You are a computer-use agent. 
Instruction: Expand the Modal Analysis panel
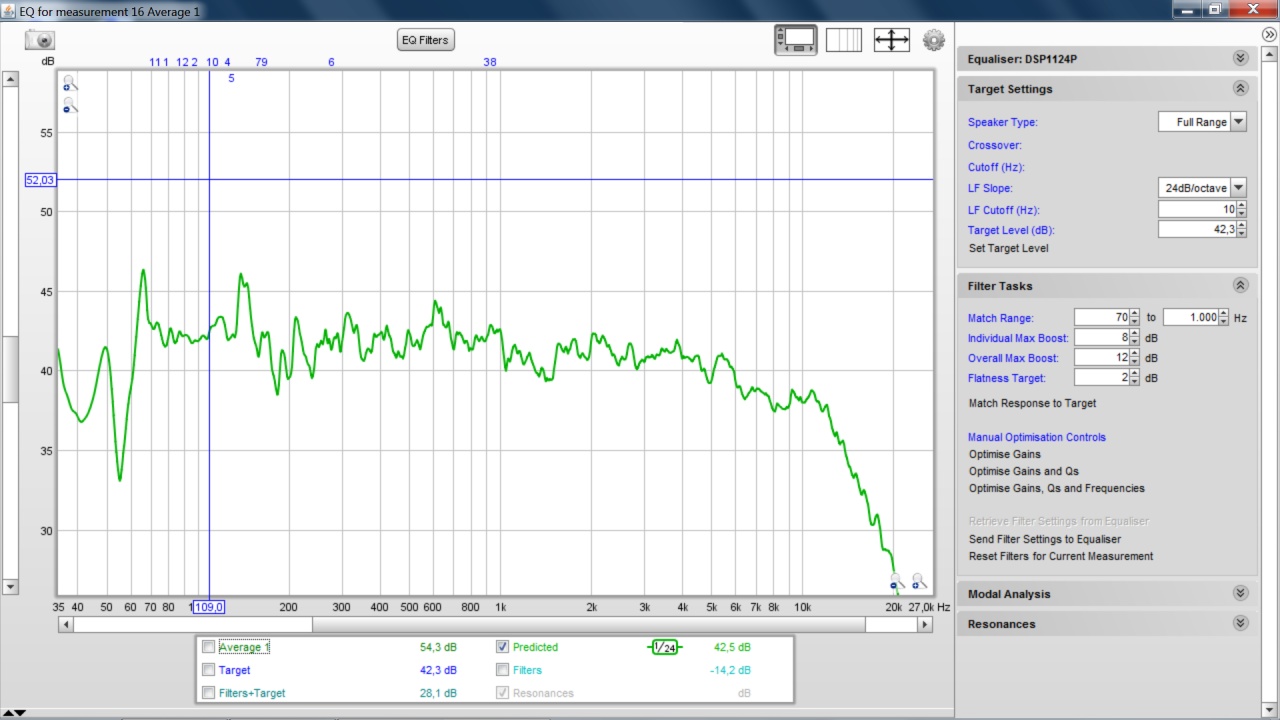click(1240, 594)
